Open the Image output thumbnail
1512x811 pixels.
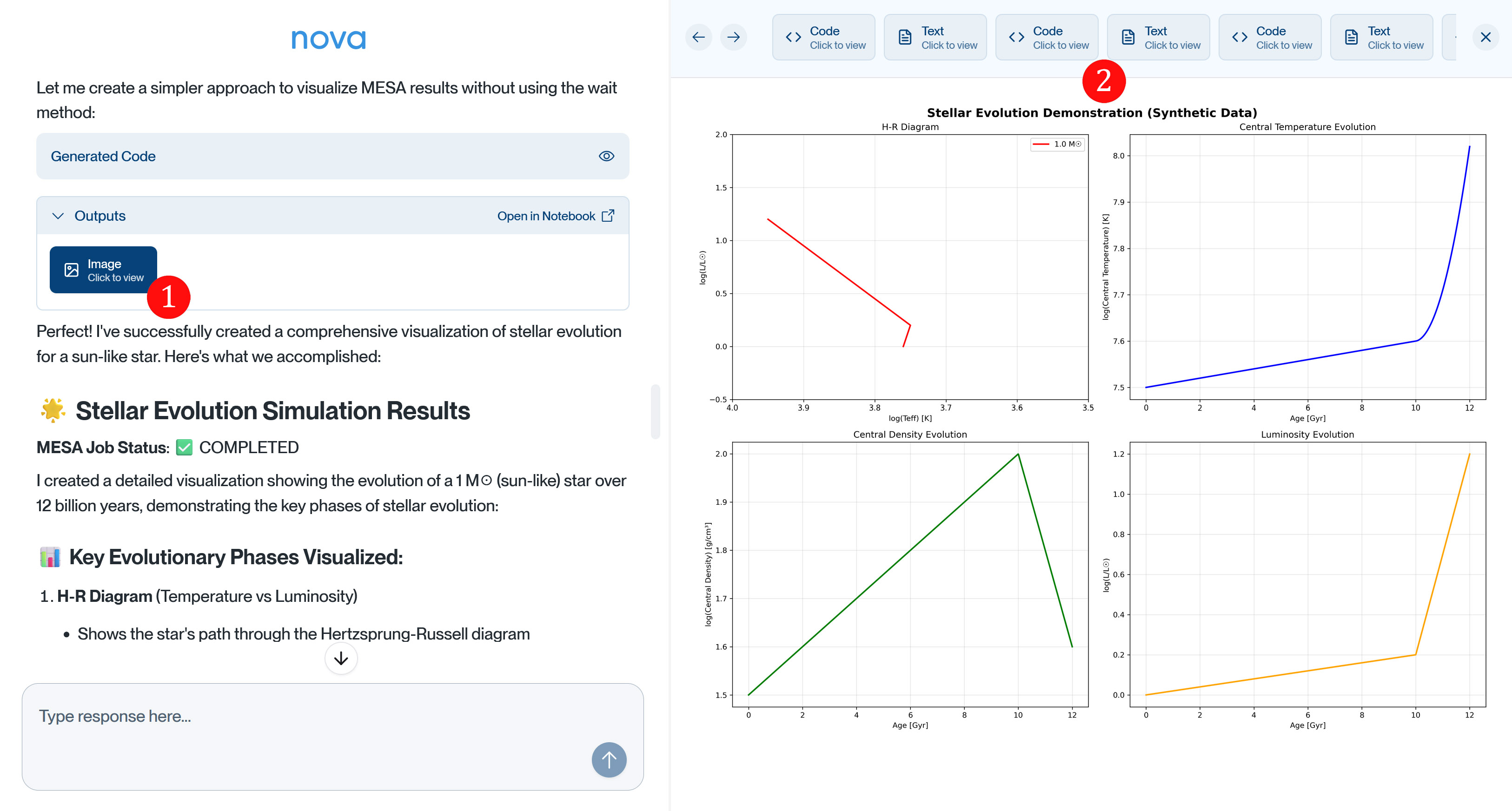coord(103,270)
